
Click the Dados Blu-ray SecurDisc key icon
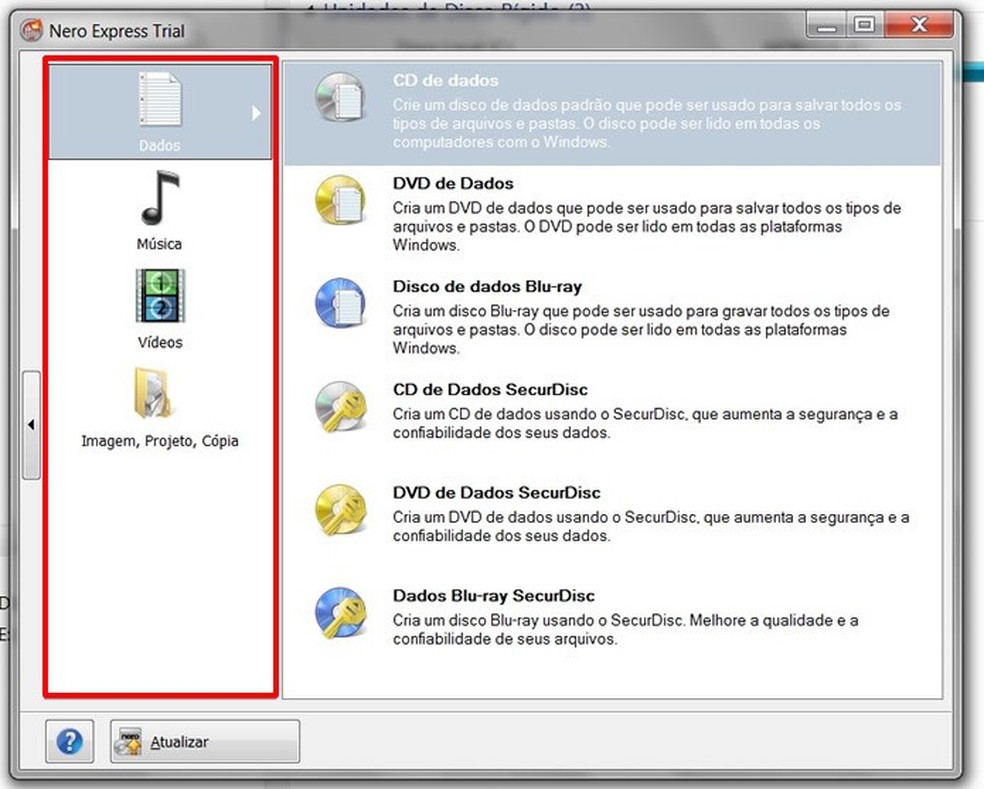pos(340,613)
